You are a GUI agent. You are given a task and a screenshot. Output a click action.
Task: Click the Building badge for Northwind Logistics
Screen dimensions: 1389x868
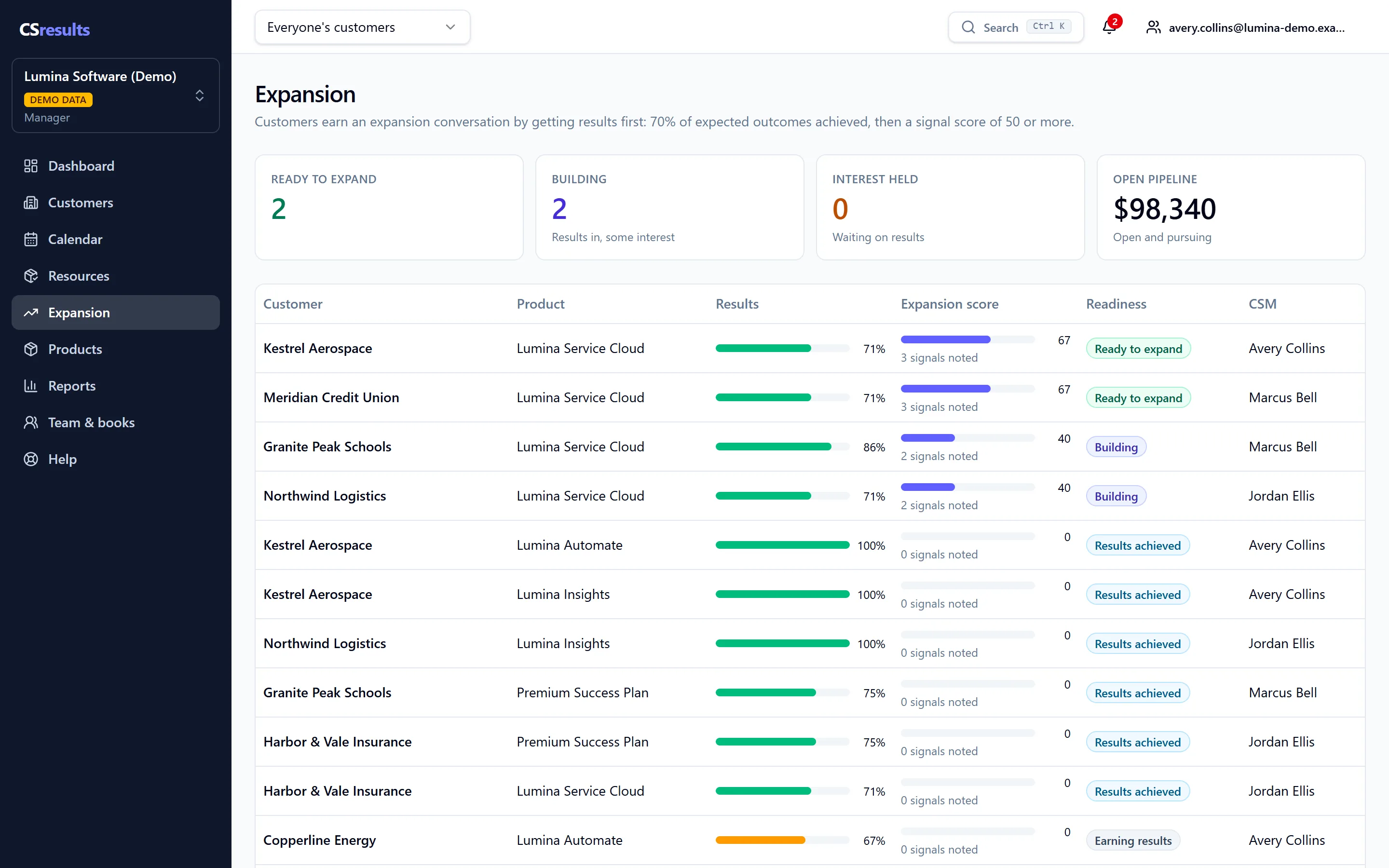click(x=1116, y=496)
